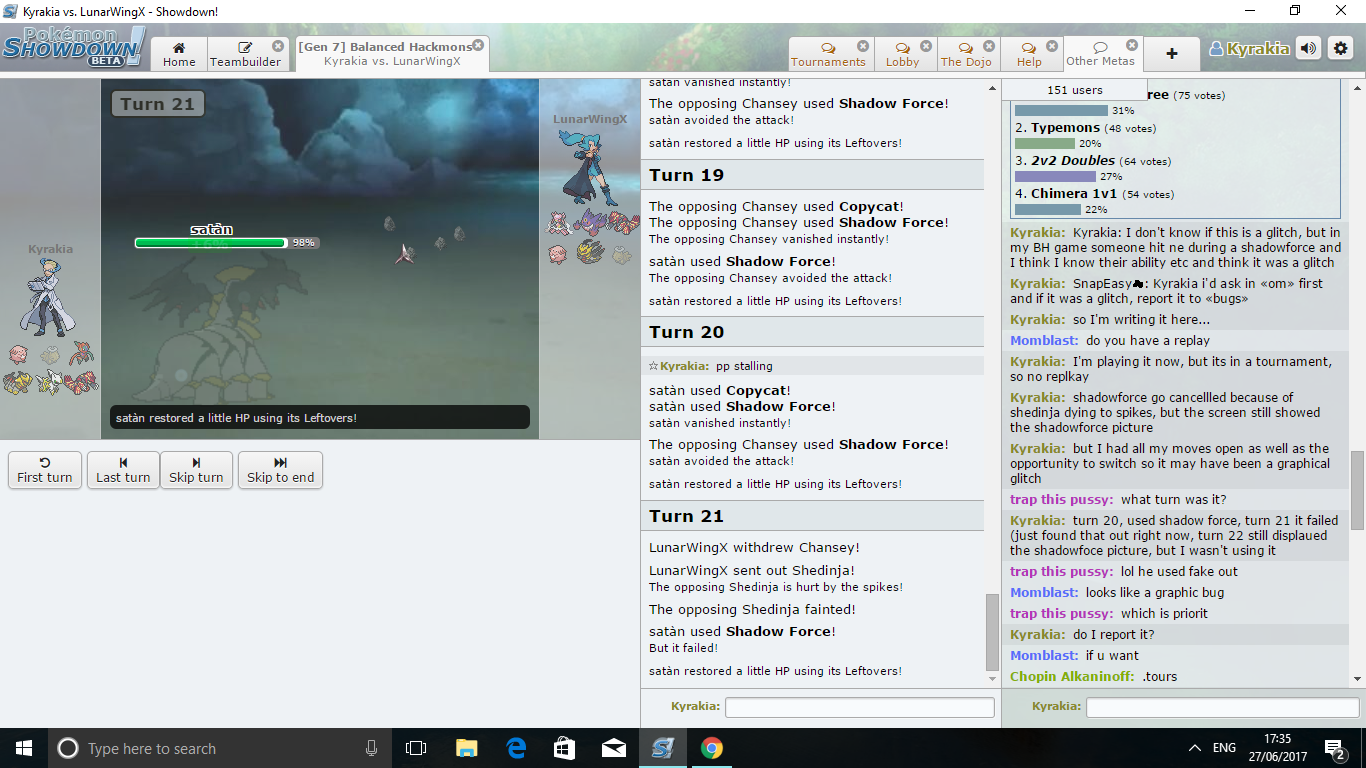Click the Other Metas chat input field
1366x768 pixels.
point(1222,707)
